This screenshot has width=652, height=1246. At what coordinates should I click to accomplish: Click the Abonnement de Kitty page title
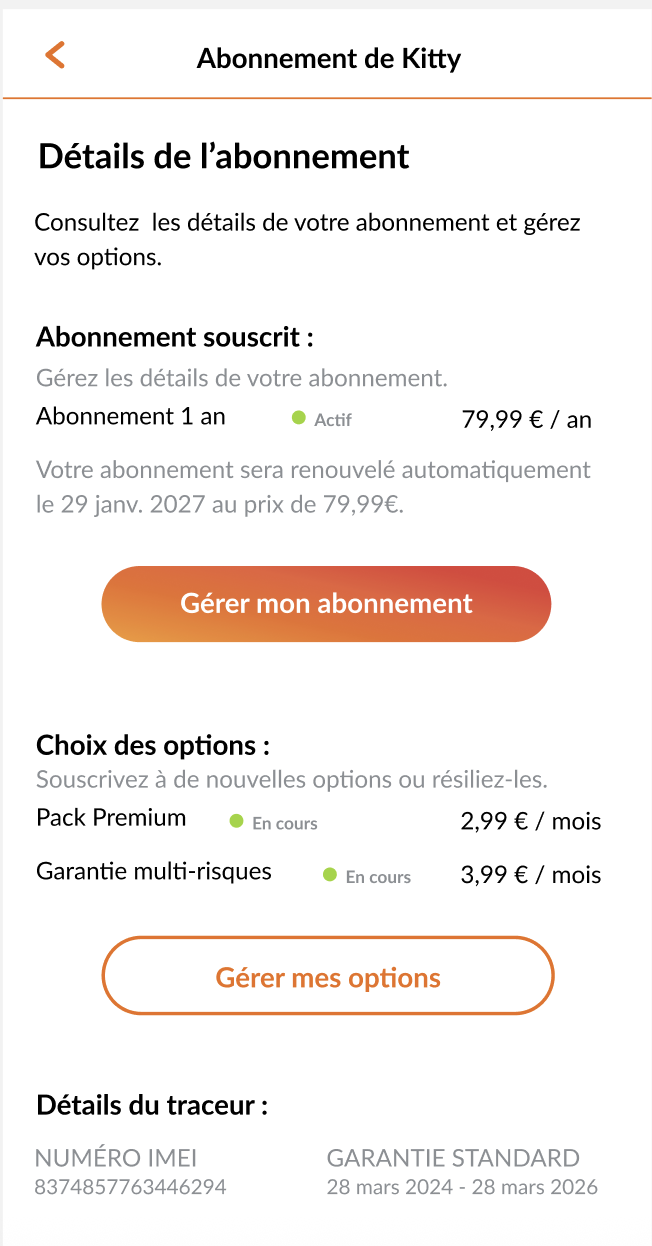[329, 58]
